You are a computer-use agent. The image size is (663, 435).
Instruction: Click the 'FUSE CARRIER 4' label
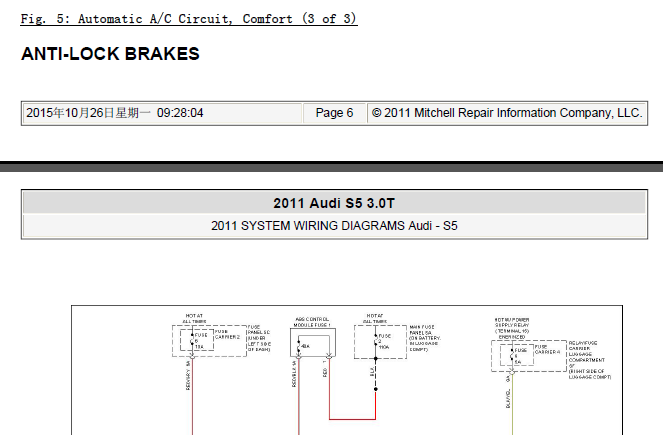pos(547,349)
